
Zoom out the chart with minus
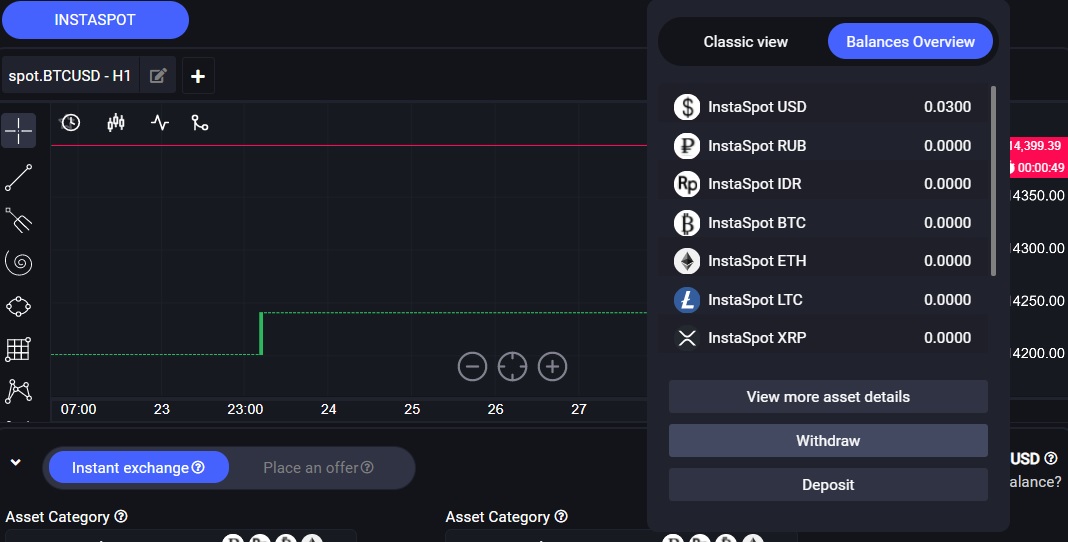coord(472,366)
